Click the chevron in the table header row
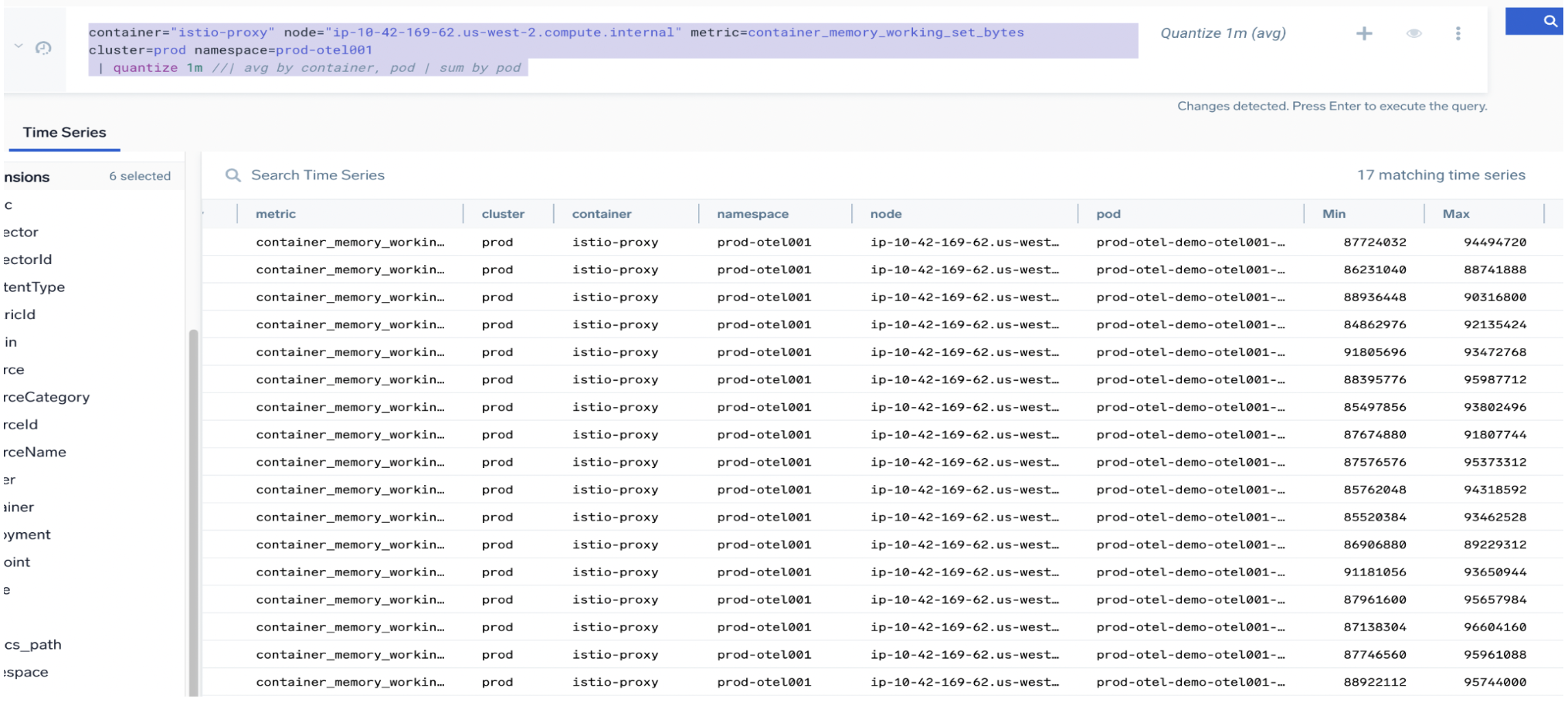Viewport: 1568px width, 709px height. tap(203, 214)
